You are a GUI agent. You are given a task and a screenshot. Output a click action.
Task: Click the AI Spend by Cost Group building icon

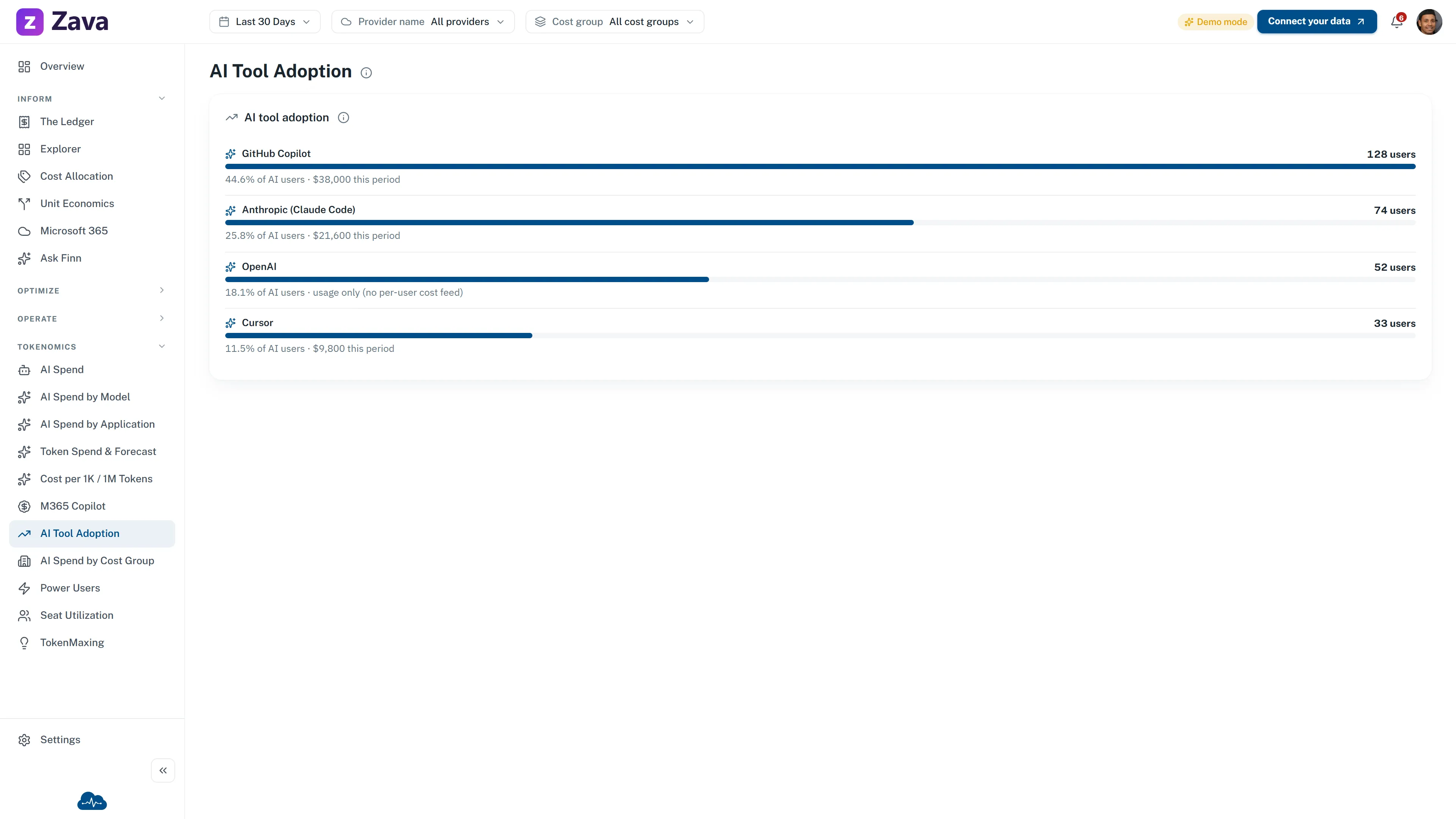point(24,561)
